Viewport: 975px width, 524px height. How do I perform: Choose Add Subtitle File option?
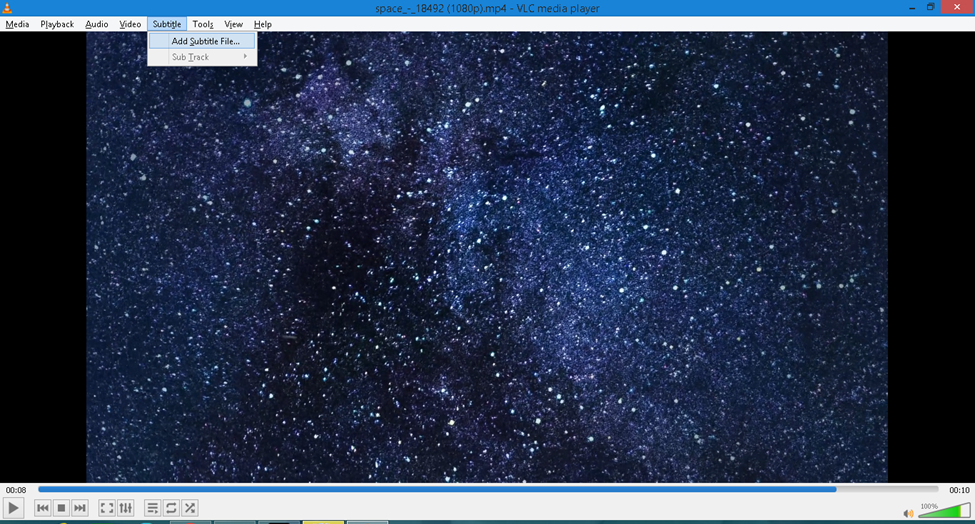pyautogui.click(x=202, y=41)
